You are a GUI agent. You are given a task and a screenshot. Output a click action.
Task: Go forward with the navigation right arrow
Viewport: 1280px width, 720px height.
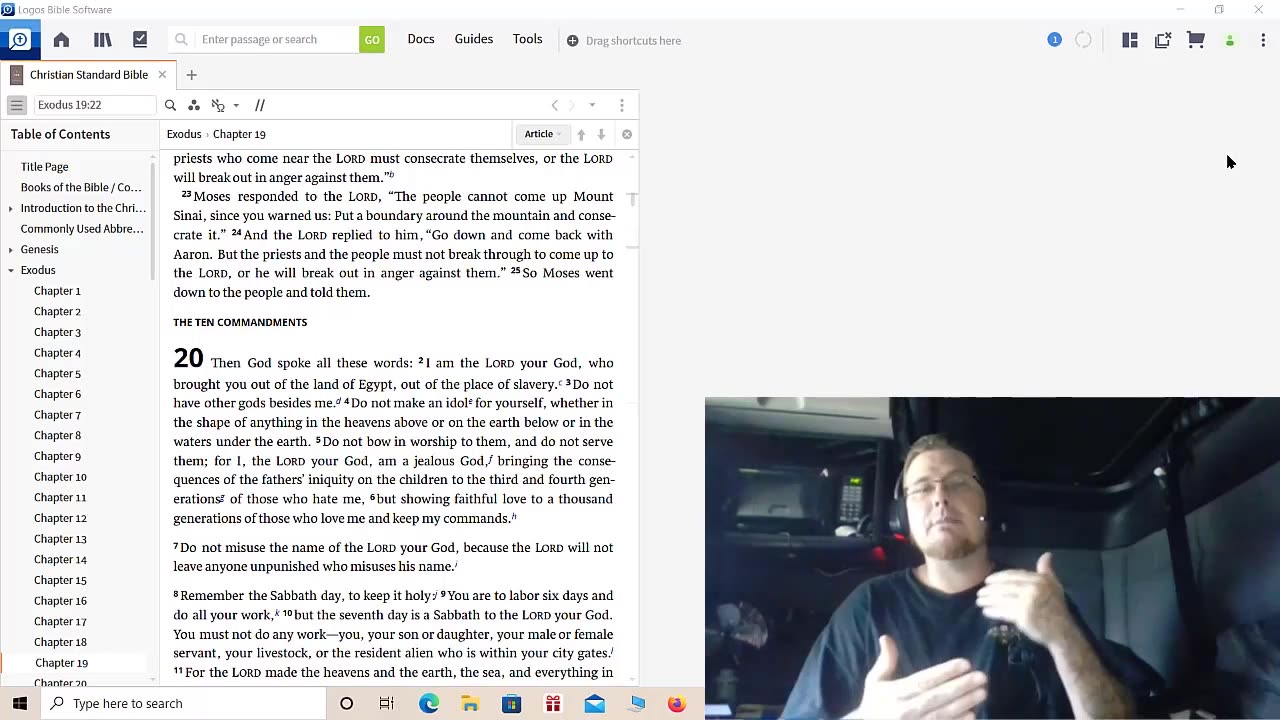click(x=572, y=105)
